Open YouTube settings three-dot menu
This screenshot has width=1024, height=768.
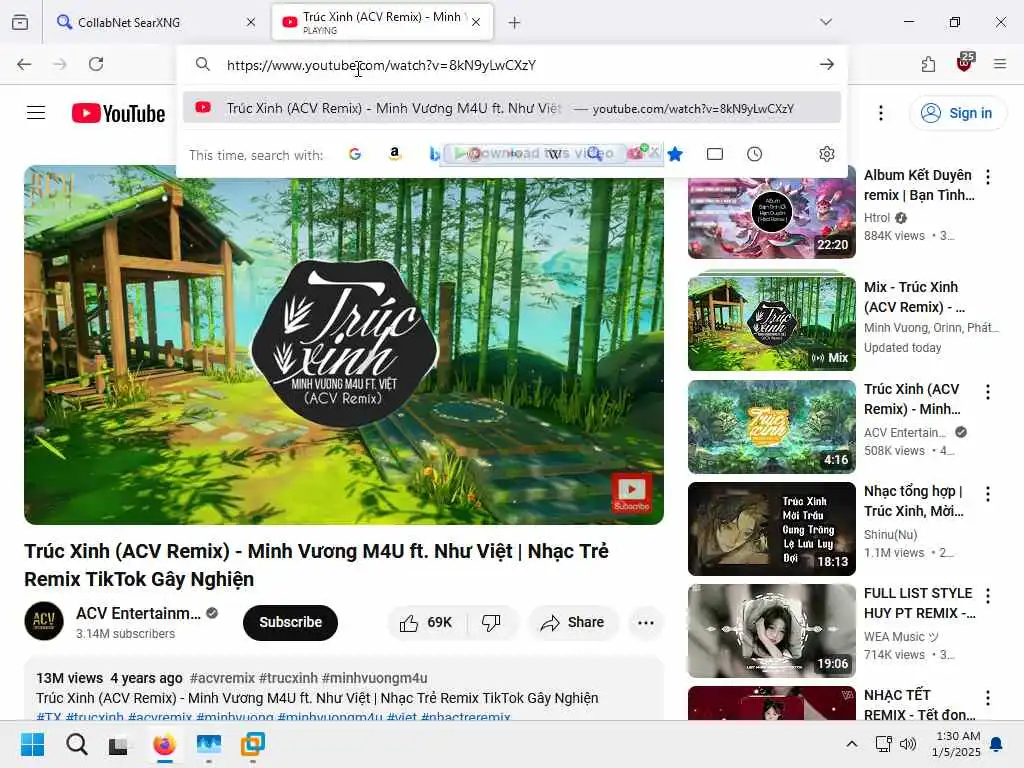pyautogui.click(x=881, y=113)
